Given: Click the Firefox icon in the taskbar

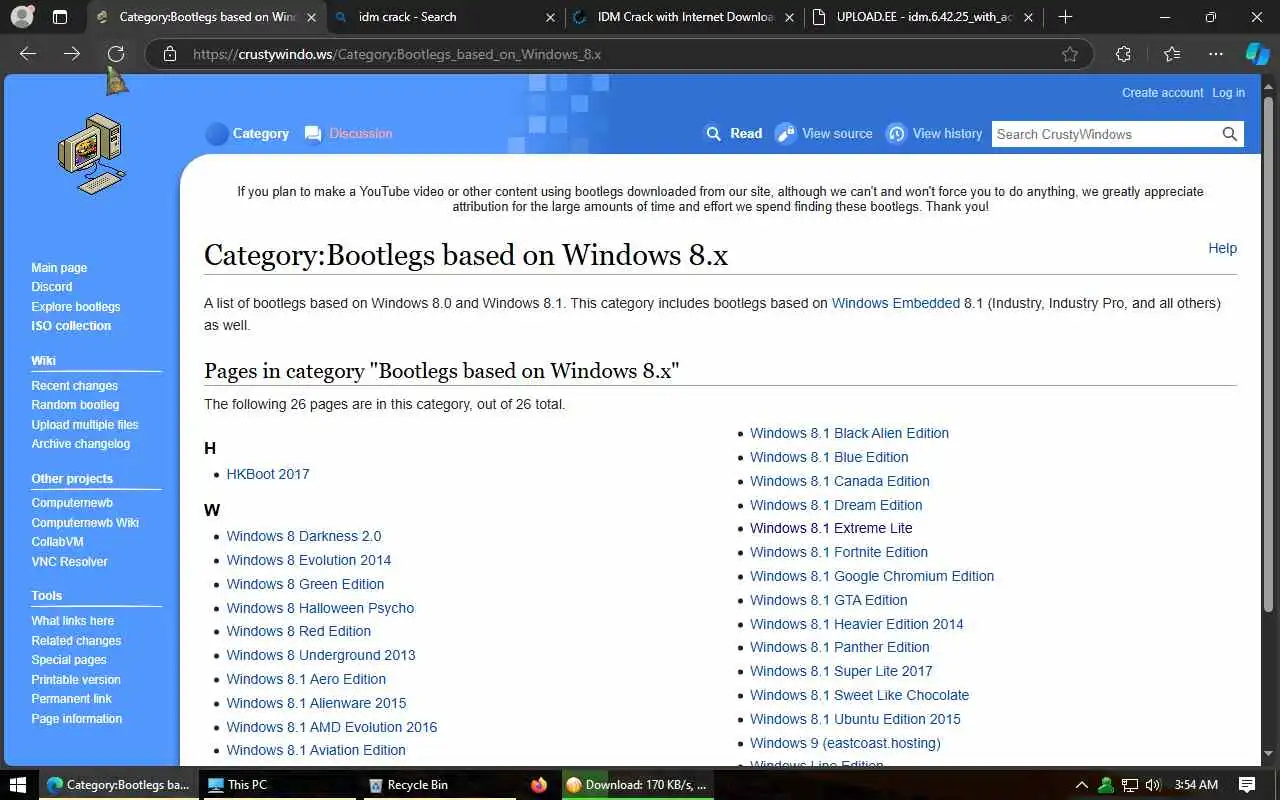Looking at the screenshot, I should 539,785.
